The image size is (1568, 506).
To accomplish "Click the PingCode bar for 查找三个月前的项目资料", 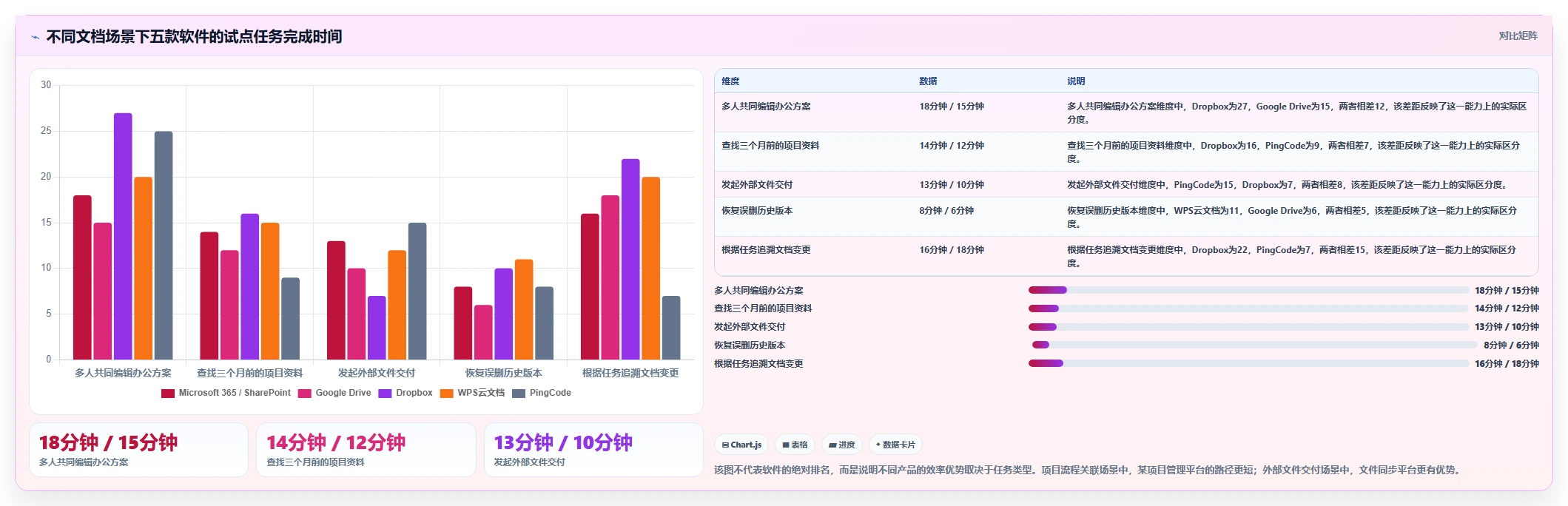I will 291,319.
